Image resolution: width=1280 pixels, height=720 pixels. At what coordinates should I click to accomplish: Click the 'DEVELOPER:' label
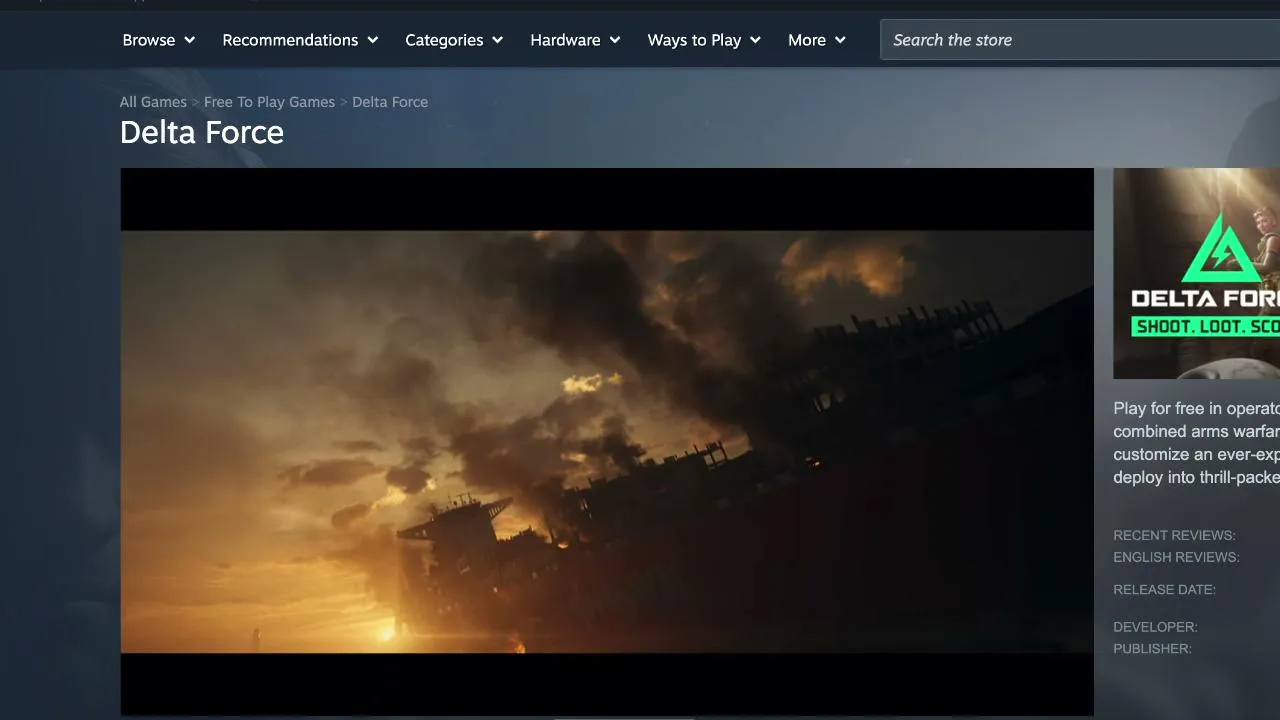coord(1155,627)
